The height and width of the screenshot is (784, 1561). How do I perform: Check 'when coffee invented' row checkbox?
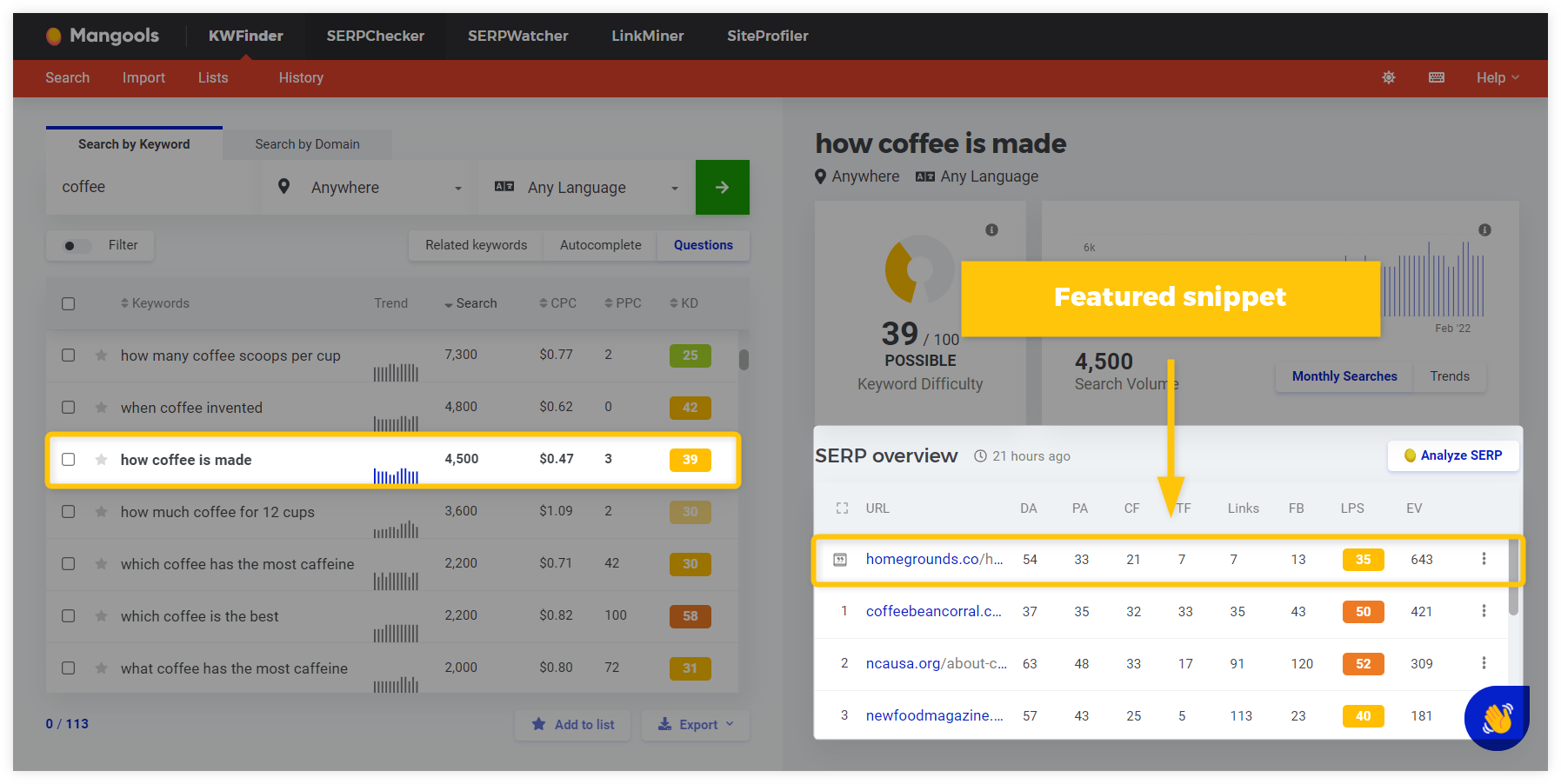coord(69,408)
